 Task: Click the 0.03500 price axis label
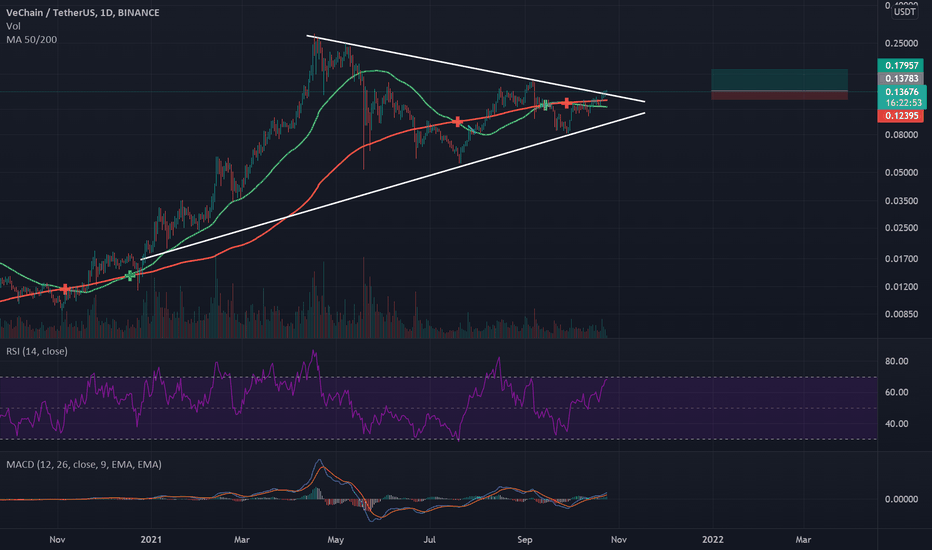[901, 201]
